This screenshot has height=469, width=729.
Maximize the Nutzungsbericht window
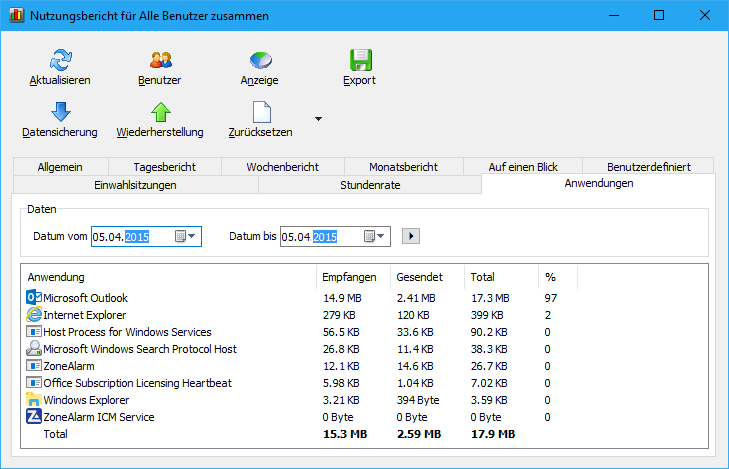tap(659, 15)
